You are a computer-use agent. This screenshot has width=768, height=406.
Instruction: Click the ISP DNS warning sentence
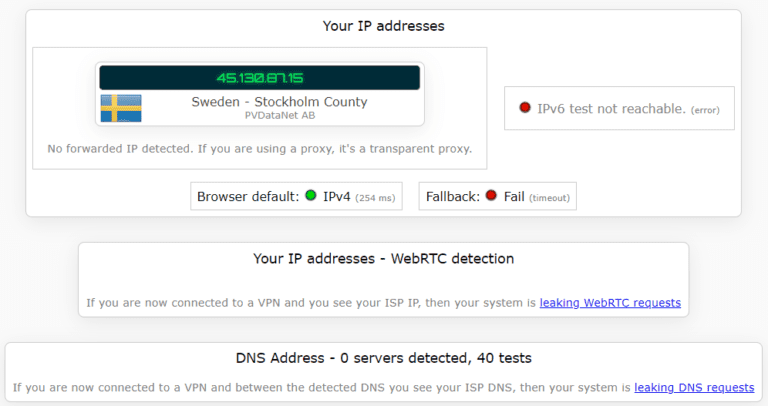click(x=384, y=387)
